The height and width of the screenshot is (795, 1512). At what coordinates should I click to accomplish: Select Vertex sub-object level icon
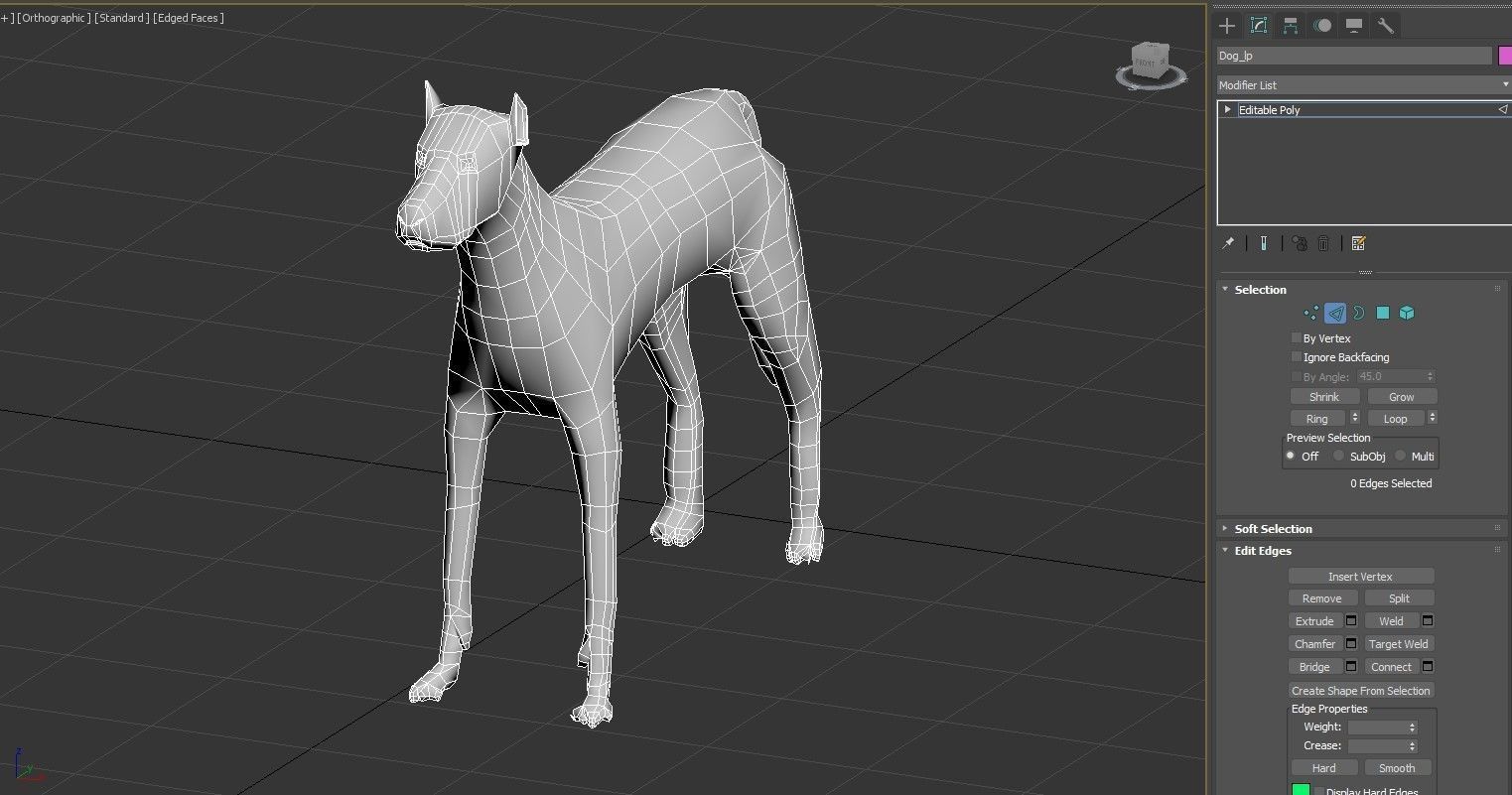1311,314
